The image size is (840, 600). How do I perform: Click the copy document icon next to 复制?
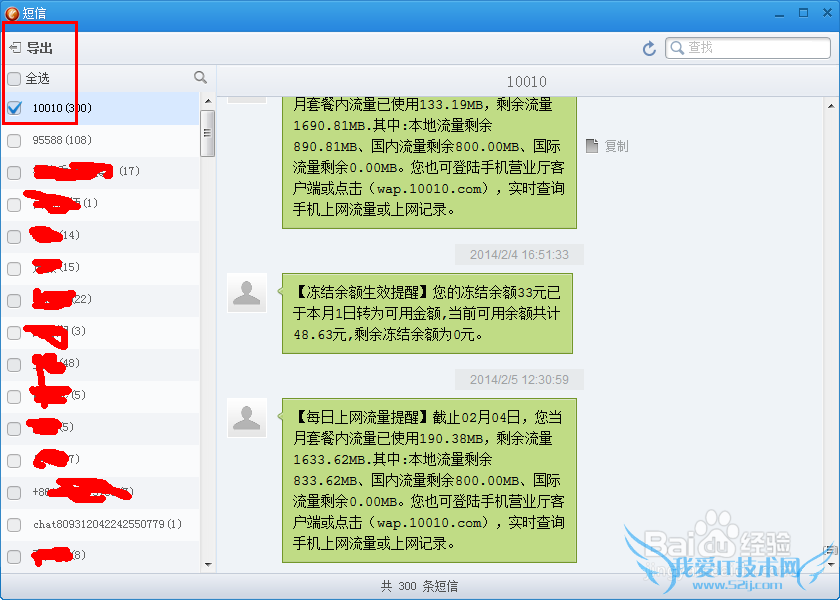[x=591, y=146]
